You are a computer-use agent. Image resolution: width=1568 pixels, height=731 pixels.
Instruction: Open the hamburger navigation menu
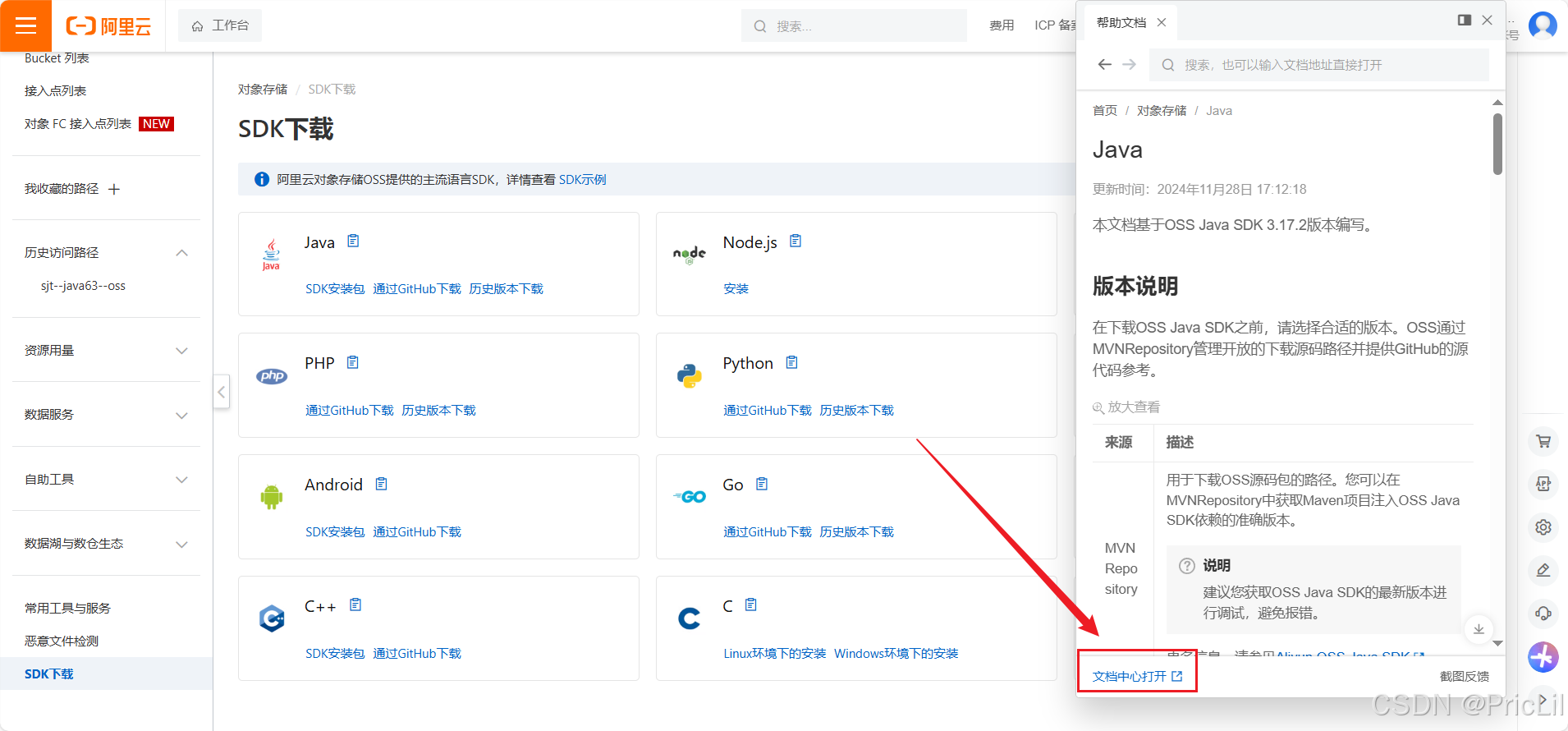point(25,25)
